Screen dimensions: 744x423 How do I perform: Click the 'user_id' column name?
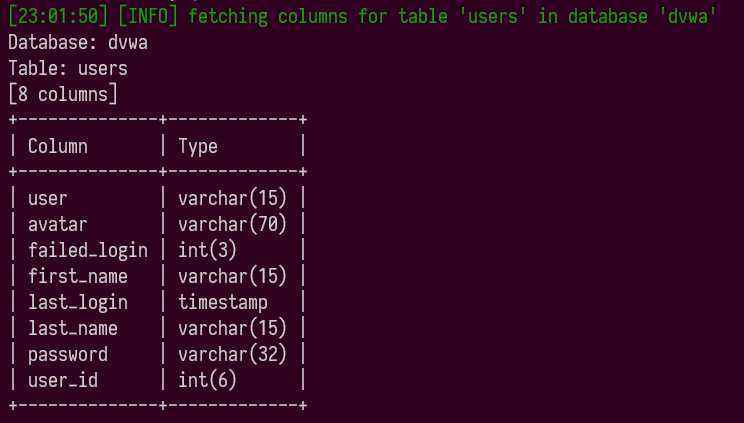click(x=63, y=381)
